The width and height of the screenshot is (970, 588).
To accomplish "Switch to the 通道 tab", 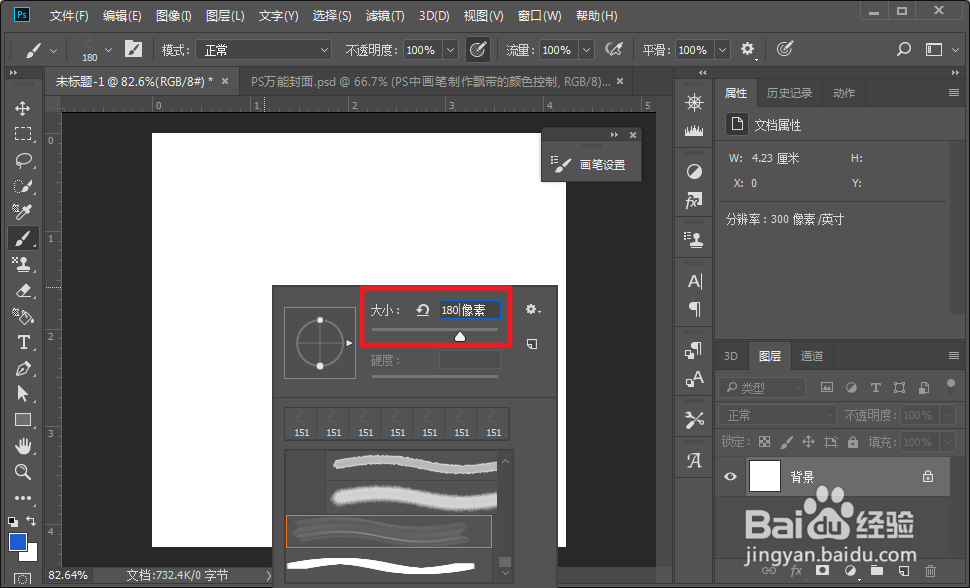I will tap(812, 356).
